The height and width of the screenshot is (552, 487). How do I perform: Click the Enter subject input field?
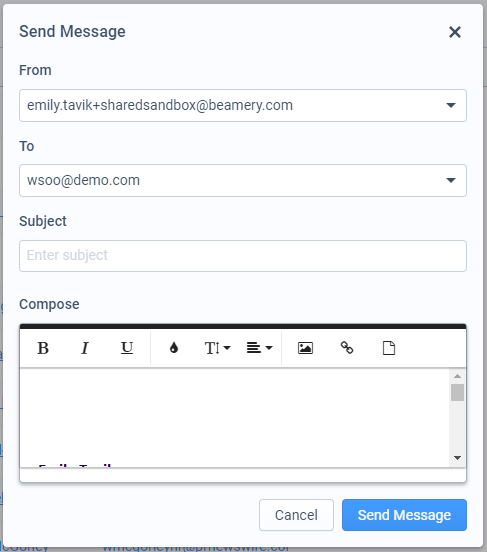243,256
